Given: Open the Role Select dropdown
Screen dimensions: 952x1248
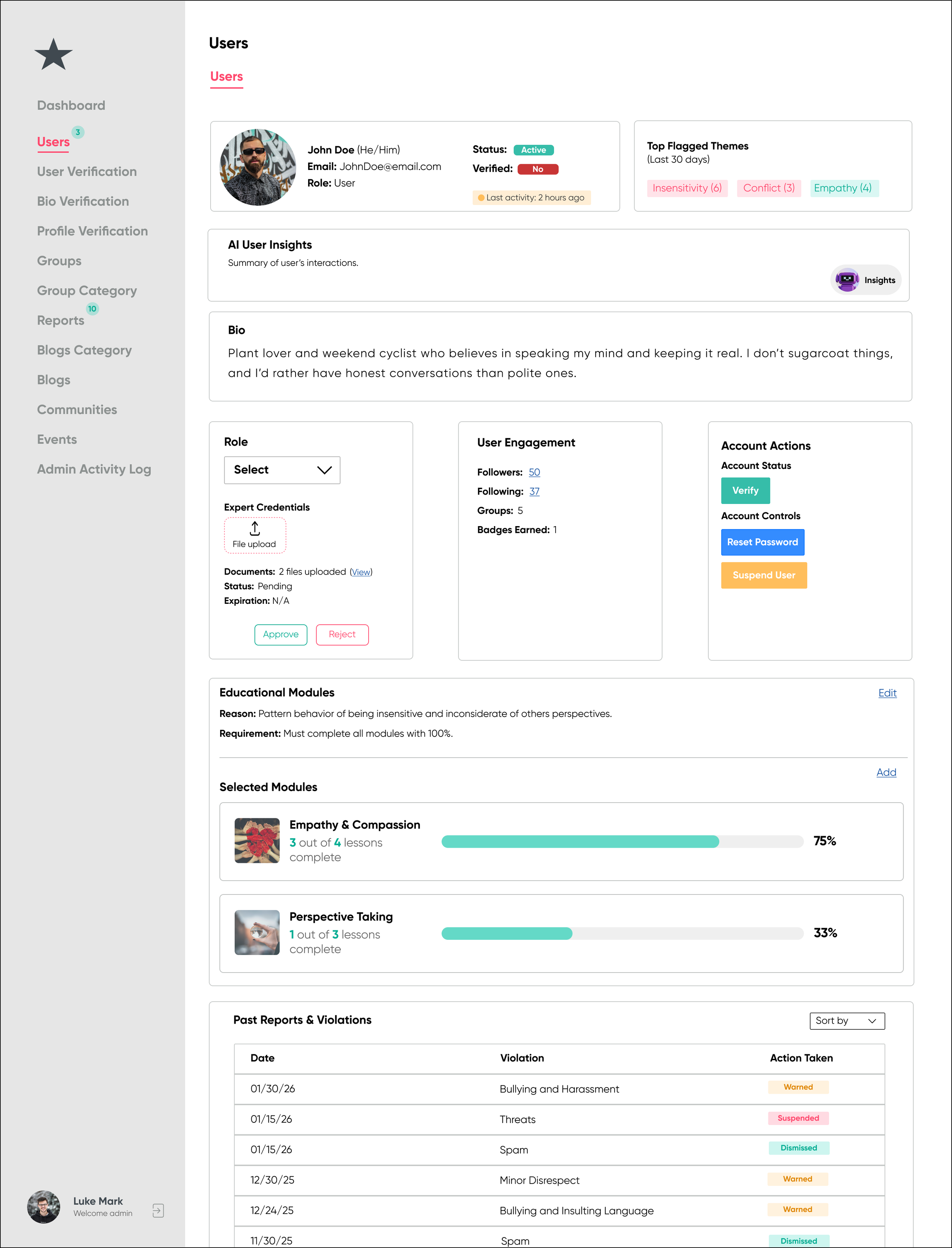Looking at the screenshot, I should click(282, 470).
